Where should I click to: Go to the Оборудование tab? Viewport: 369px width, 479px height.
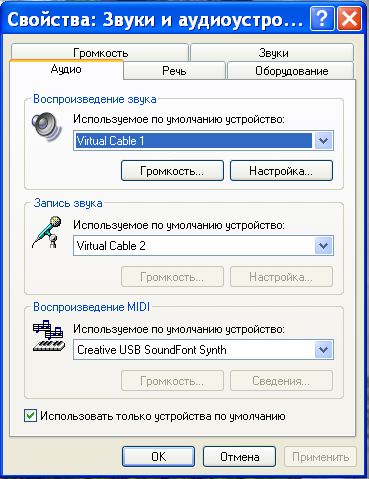coord(291,71)
